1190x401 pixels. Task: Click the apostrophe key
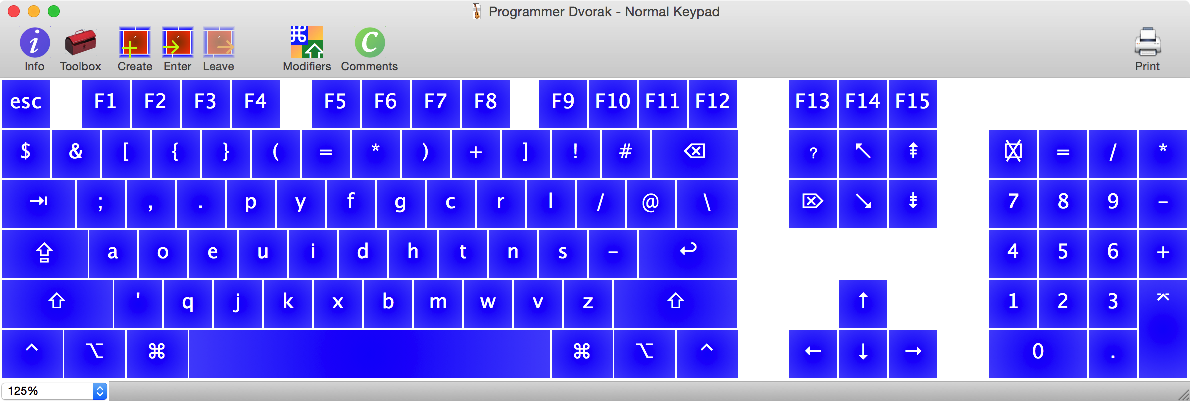tap(138, 304)
